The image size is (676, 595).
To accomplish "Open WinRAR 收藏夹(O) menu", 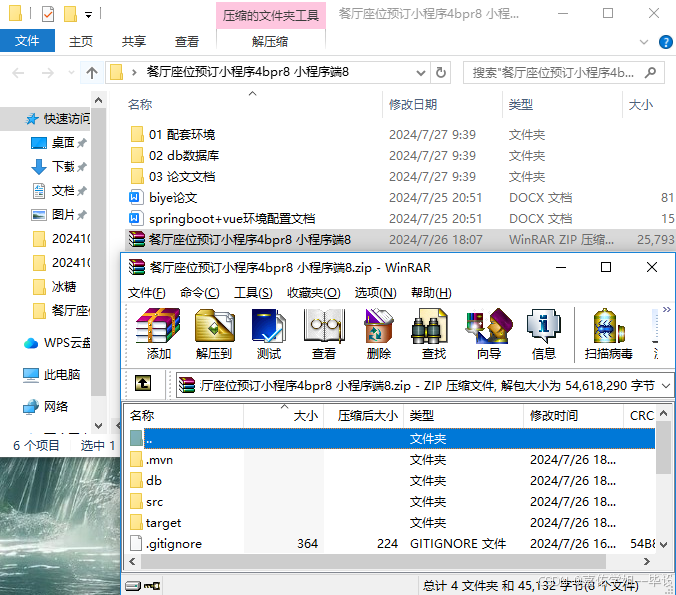I will click(x=313, y=293).
